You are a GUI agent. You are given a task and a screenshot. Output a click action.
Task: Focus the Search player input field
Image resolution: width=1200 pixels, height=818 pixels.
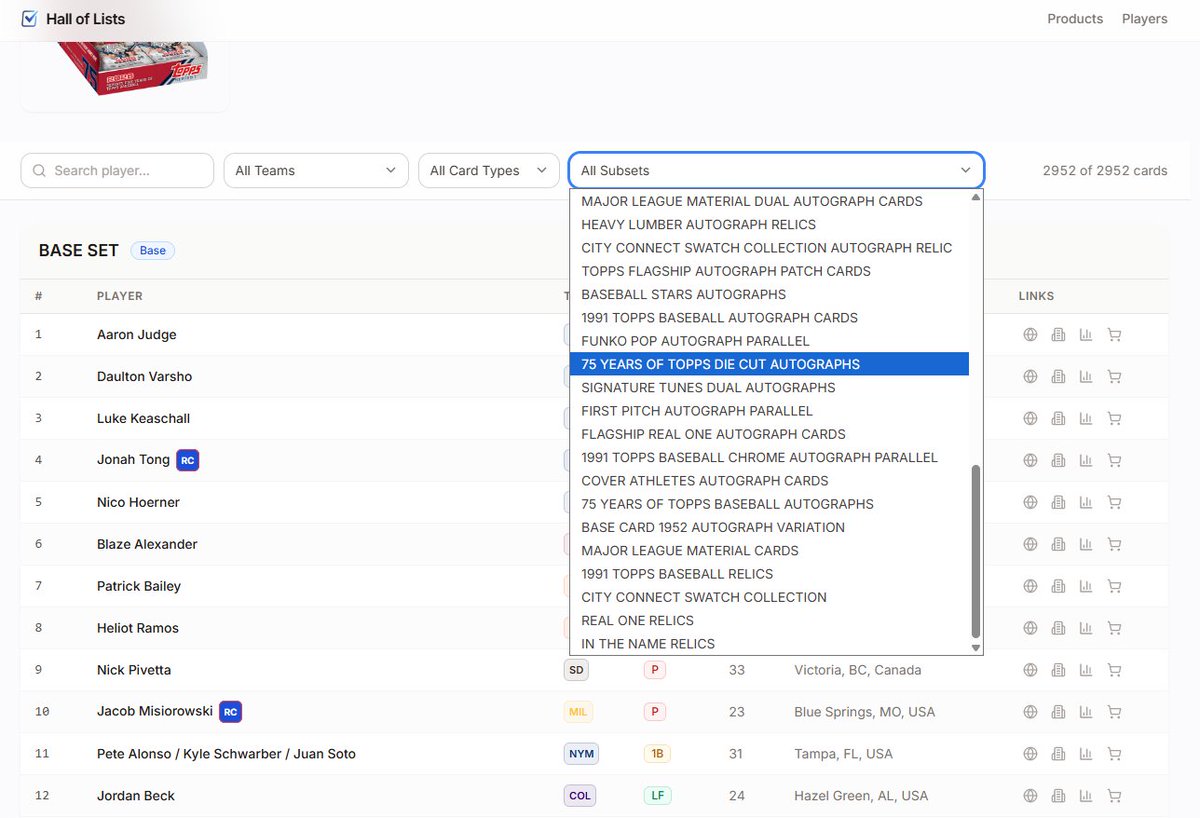[117, 170]
